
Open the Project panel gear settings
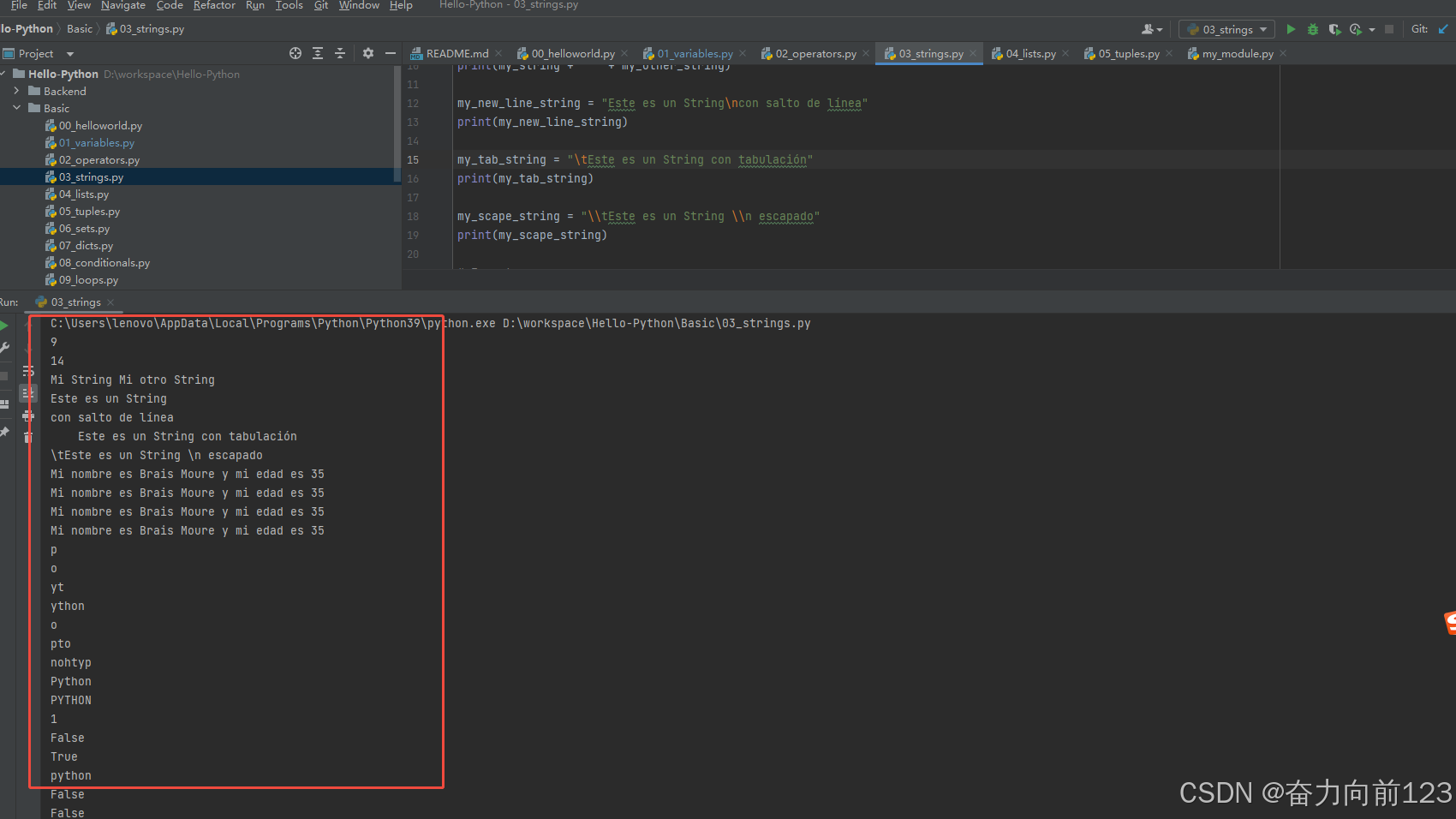click(368, 53)
